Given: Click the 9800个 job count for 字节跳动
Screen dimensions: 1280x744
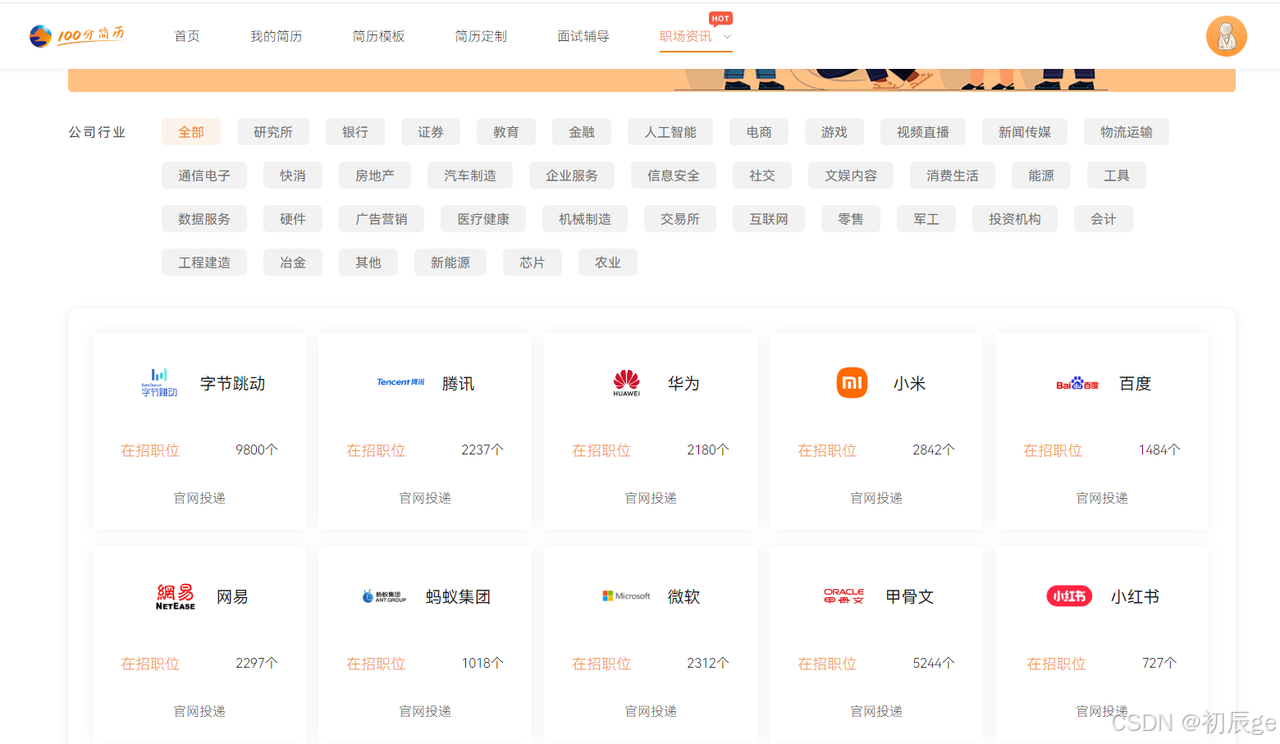Looking at the screenshot, I should [257, 450].
